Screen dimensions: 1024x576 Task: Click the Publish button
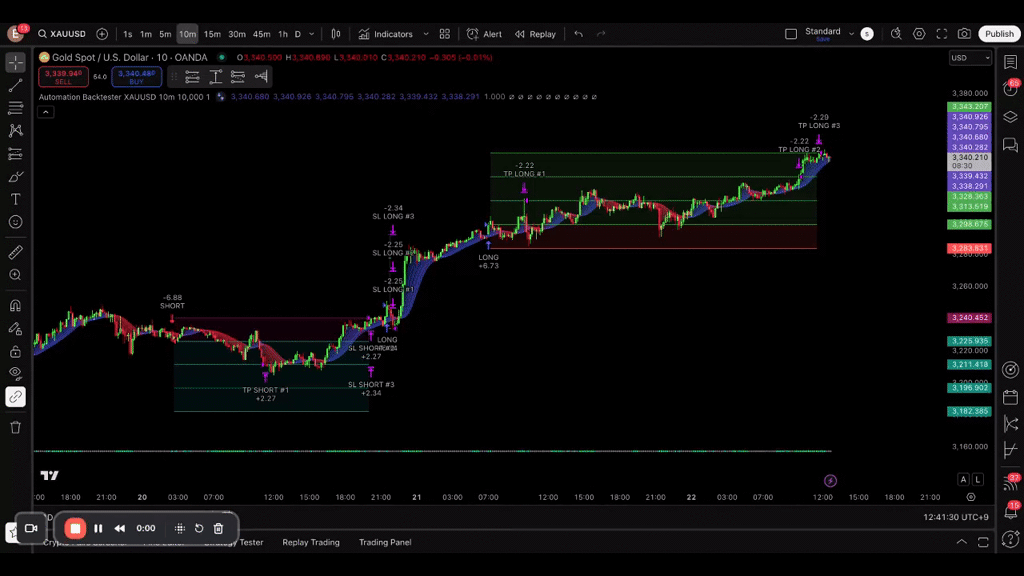(x=999, y=33)
